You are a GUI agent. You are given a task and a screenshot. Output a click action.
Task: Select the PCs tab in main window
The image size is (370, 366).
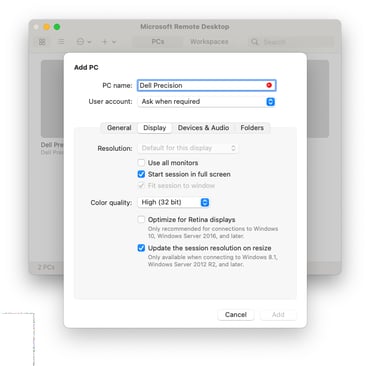158,42
